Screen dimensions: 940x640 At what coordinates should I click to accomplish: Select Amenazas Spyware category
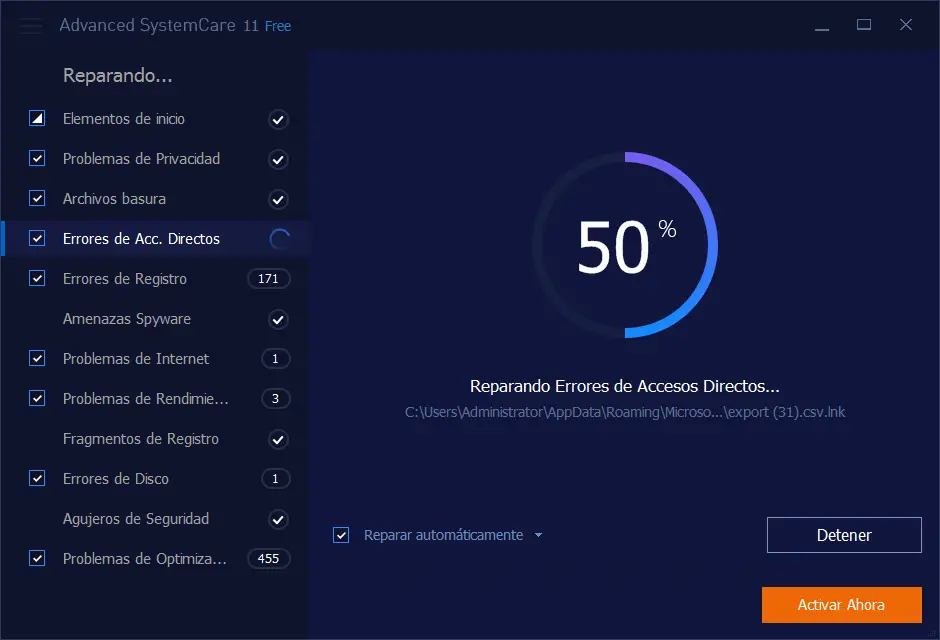(155, 319)
